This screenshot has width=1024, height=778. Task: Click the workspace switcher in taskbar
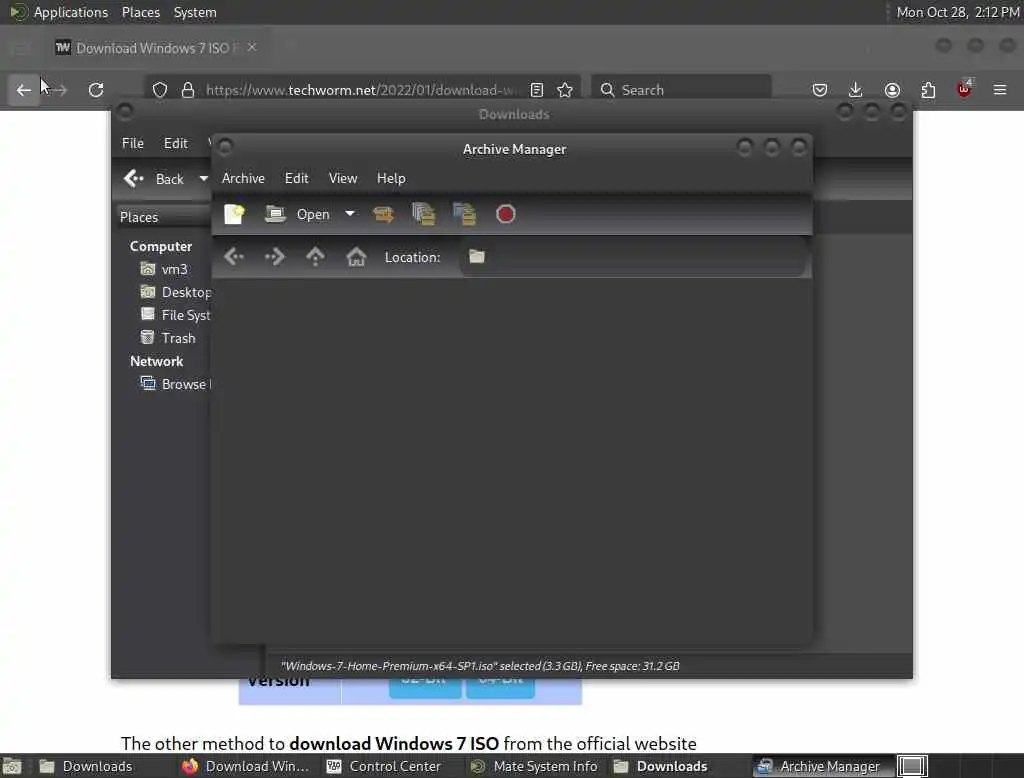[912, 766]
